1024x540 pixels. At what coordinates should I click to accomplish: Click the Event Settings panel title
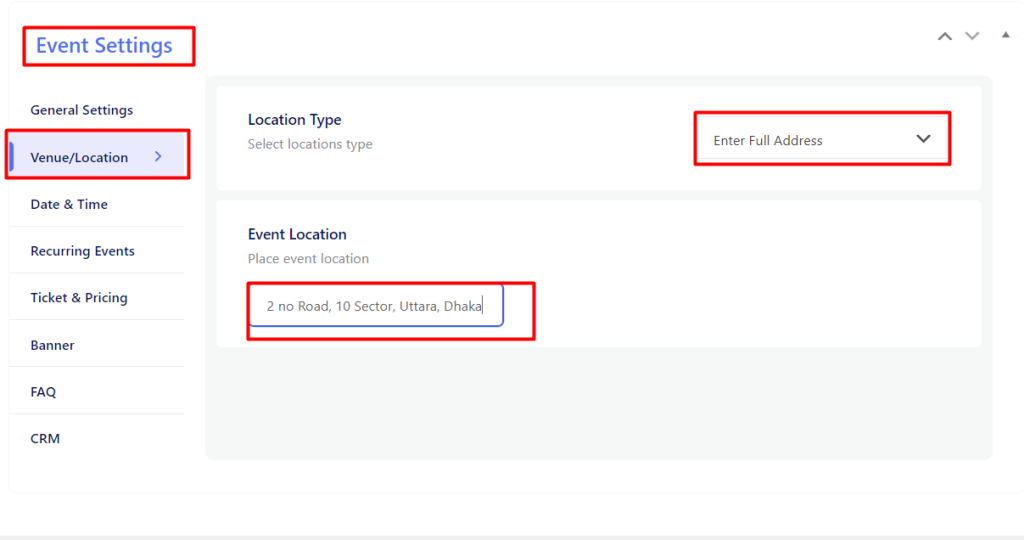104,46
